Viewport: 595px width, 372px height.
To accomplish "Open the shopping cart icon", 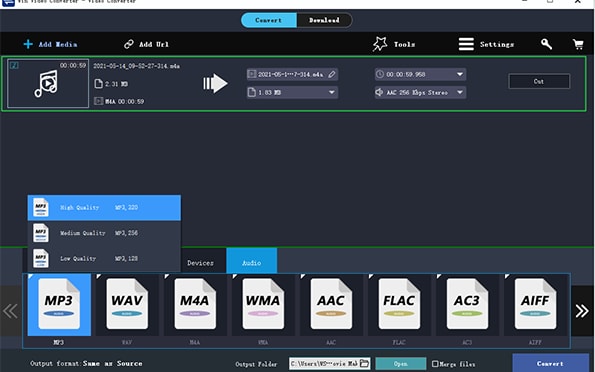I will point(578,44).
